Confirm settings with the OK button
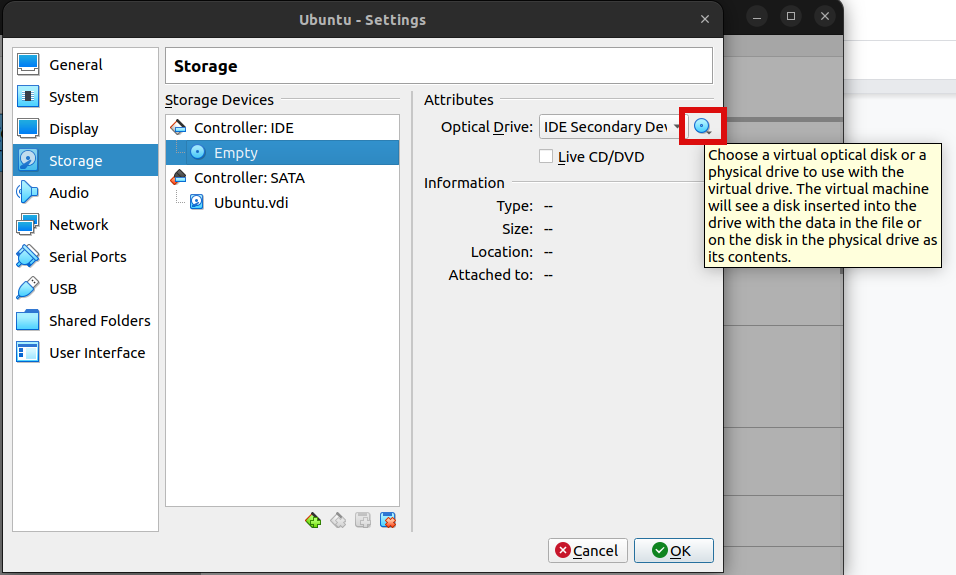The width and height of the screenshot is (956, 575). click(673, 551)
